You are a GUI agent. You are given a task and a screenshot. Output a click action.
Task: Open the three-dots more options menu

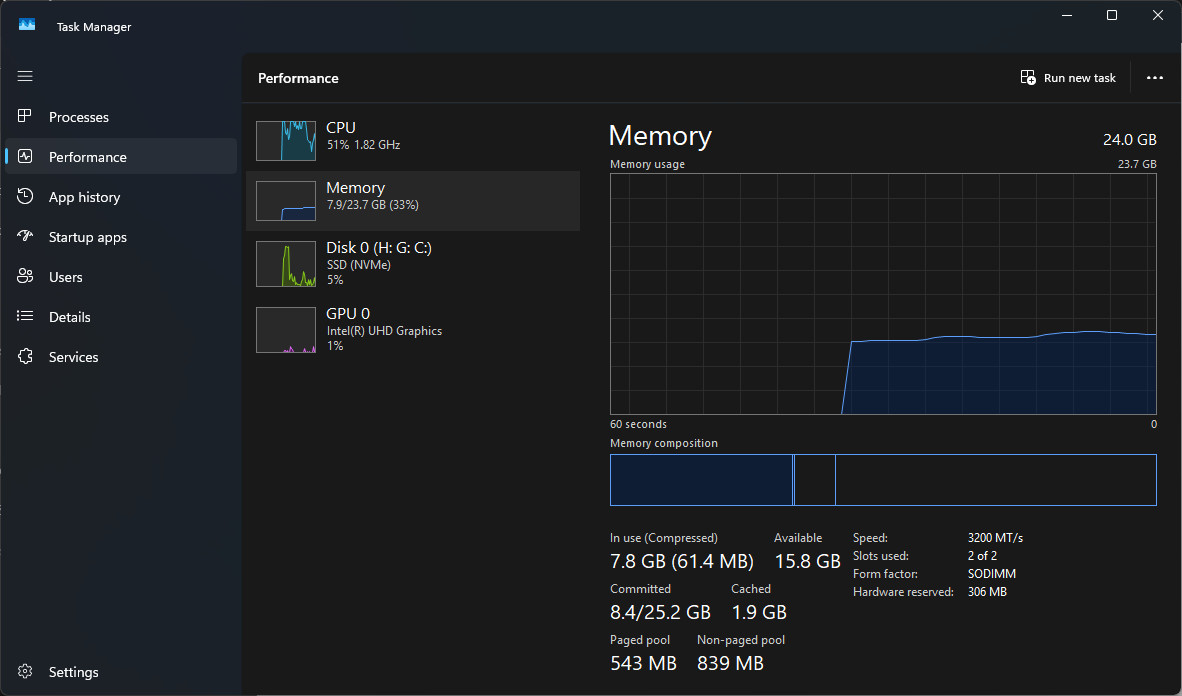pos(1154,78)
